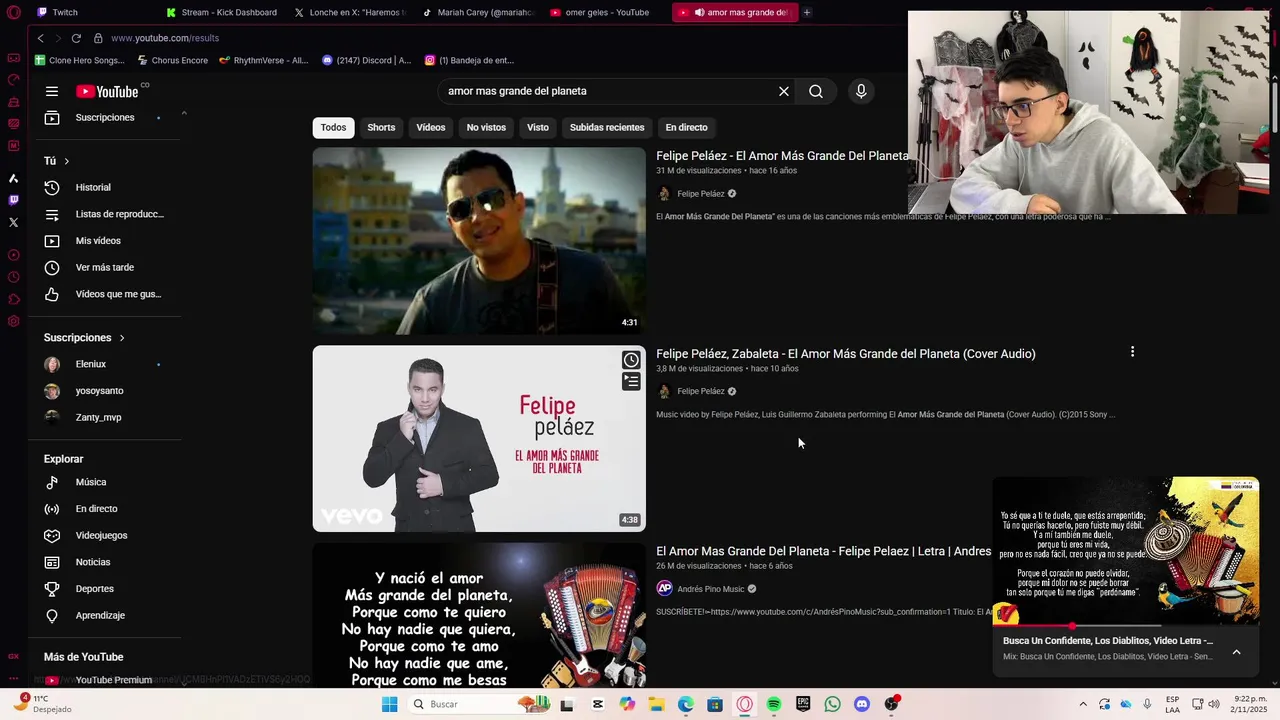Screen dimensions: 1280x720
Task: Open Zanty_mvp subscription channel
Action: (104, 417)
